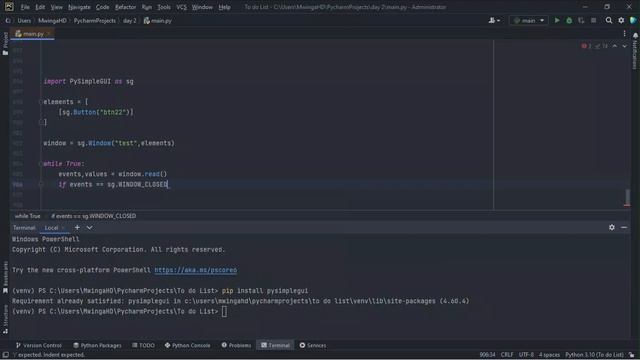
Task: Open terminal panel settings gear
Action: point(611,227)
